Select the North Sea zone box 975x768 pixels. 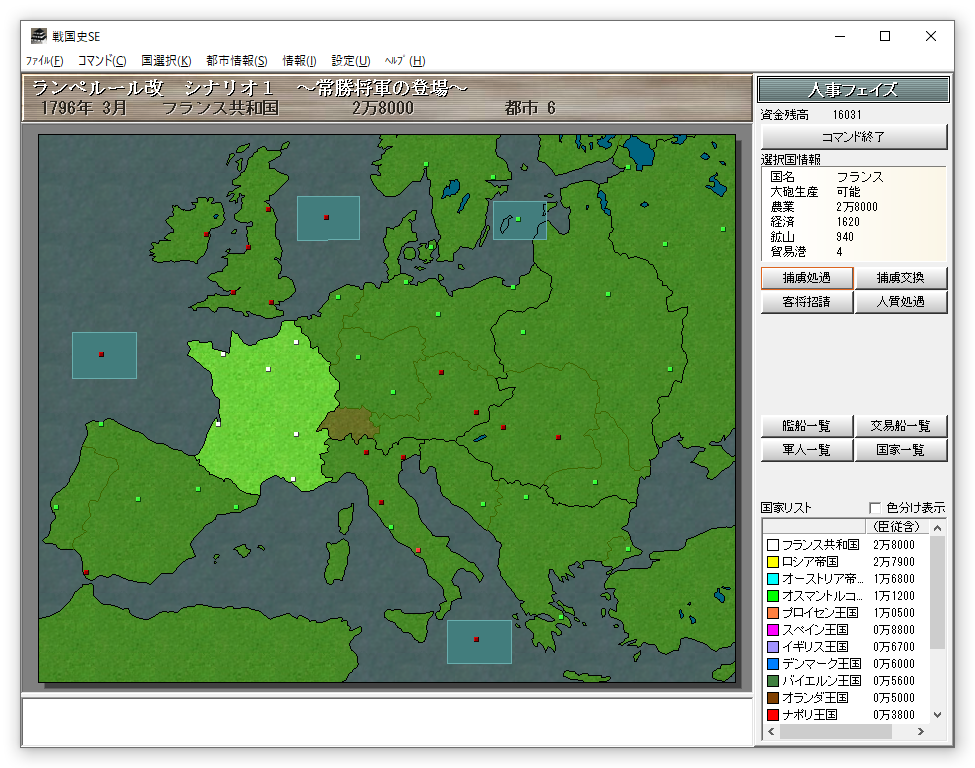click(328, 218)
